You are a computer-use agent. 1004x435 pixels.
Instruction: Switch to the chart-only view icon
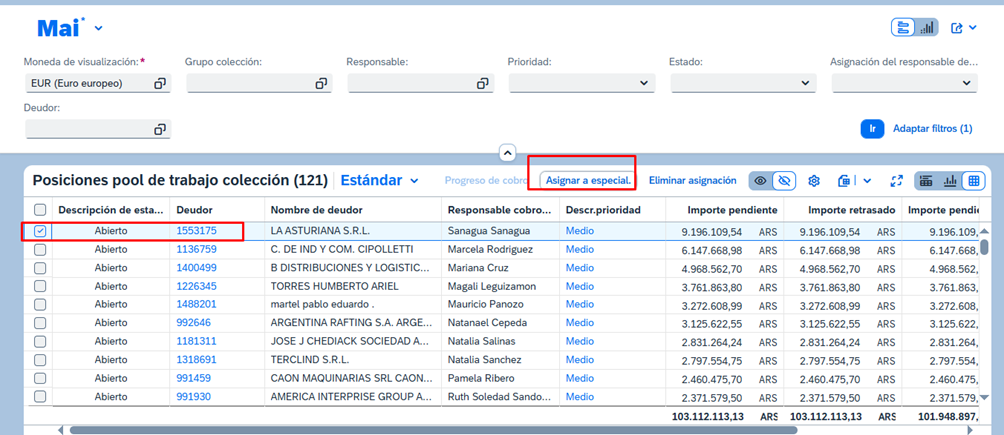click(950, 181)
